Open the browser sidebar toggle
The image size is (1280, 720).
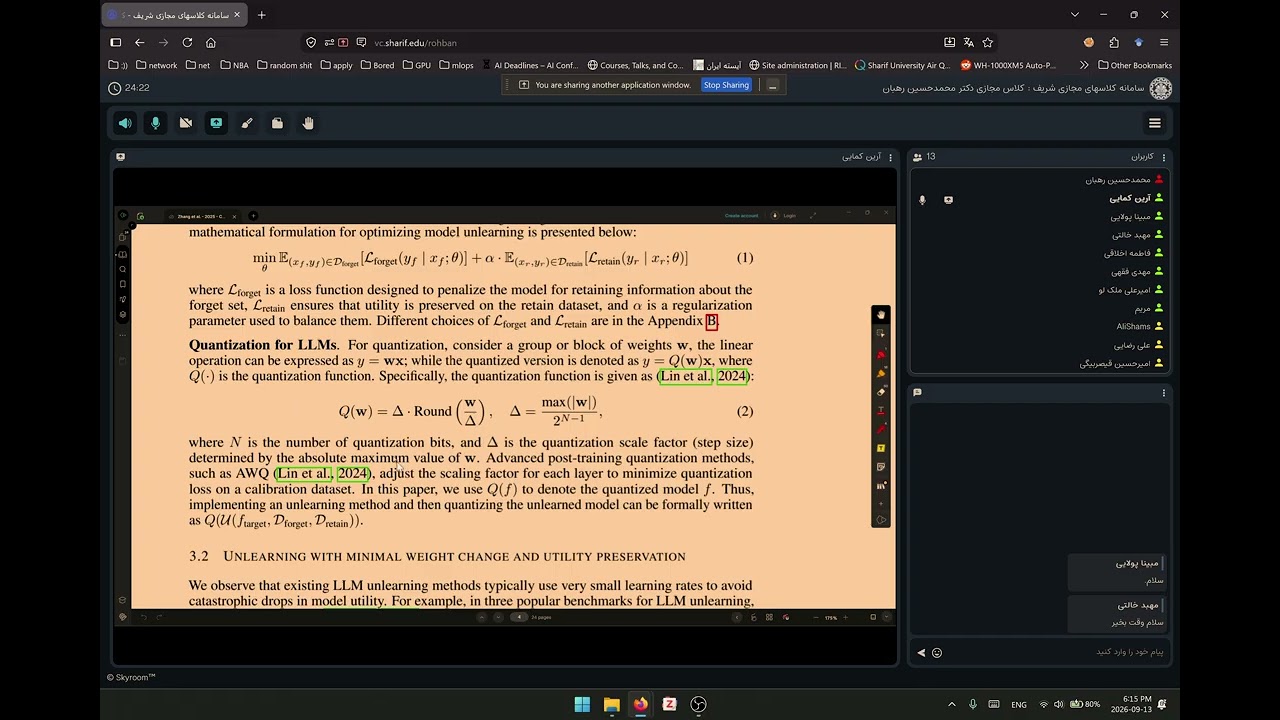pos(115,43)
